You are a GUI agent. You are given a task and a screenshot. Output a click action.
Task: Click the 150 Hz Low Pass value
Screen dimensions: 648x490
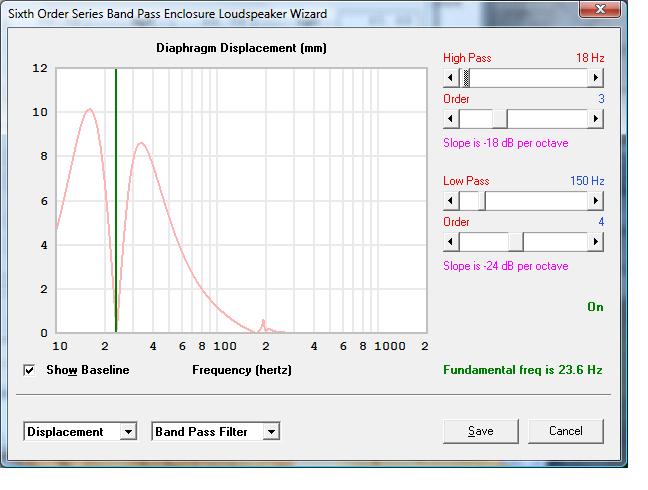click(x=587, y=181)
